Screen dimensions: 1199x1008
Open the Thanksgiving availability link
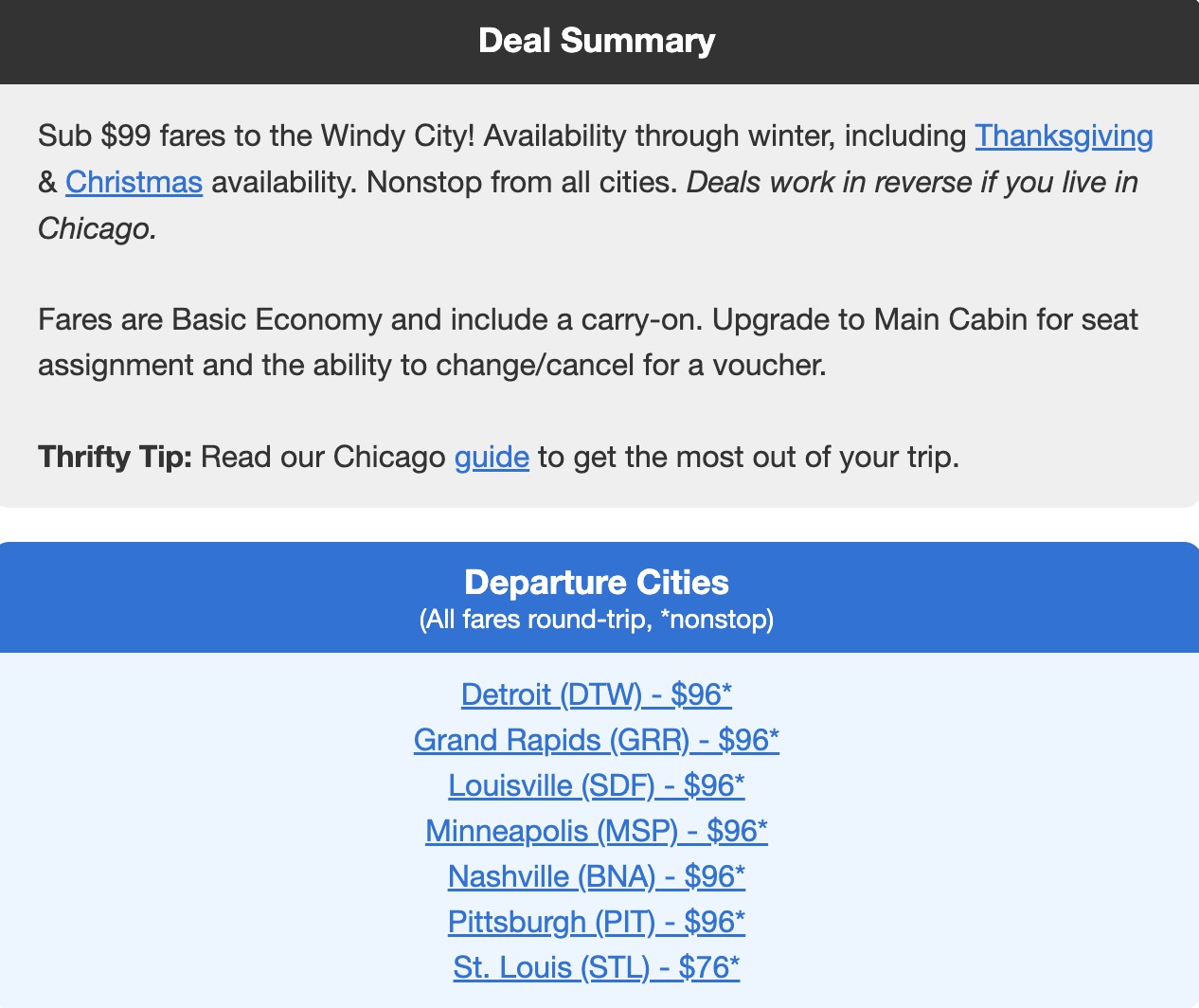pos(1064,136)
